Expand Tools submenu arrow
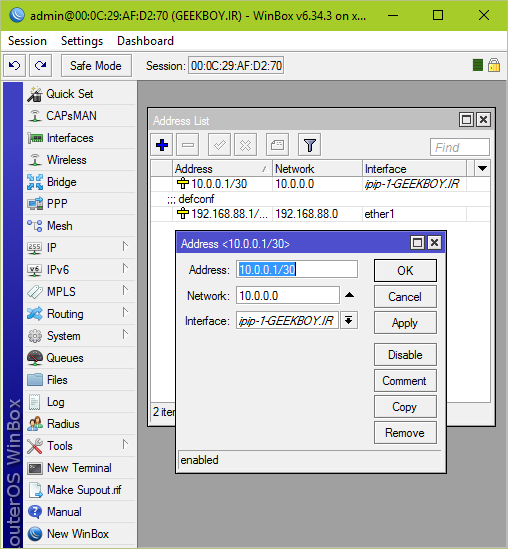 (x=125, y=444)
